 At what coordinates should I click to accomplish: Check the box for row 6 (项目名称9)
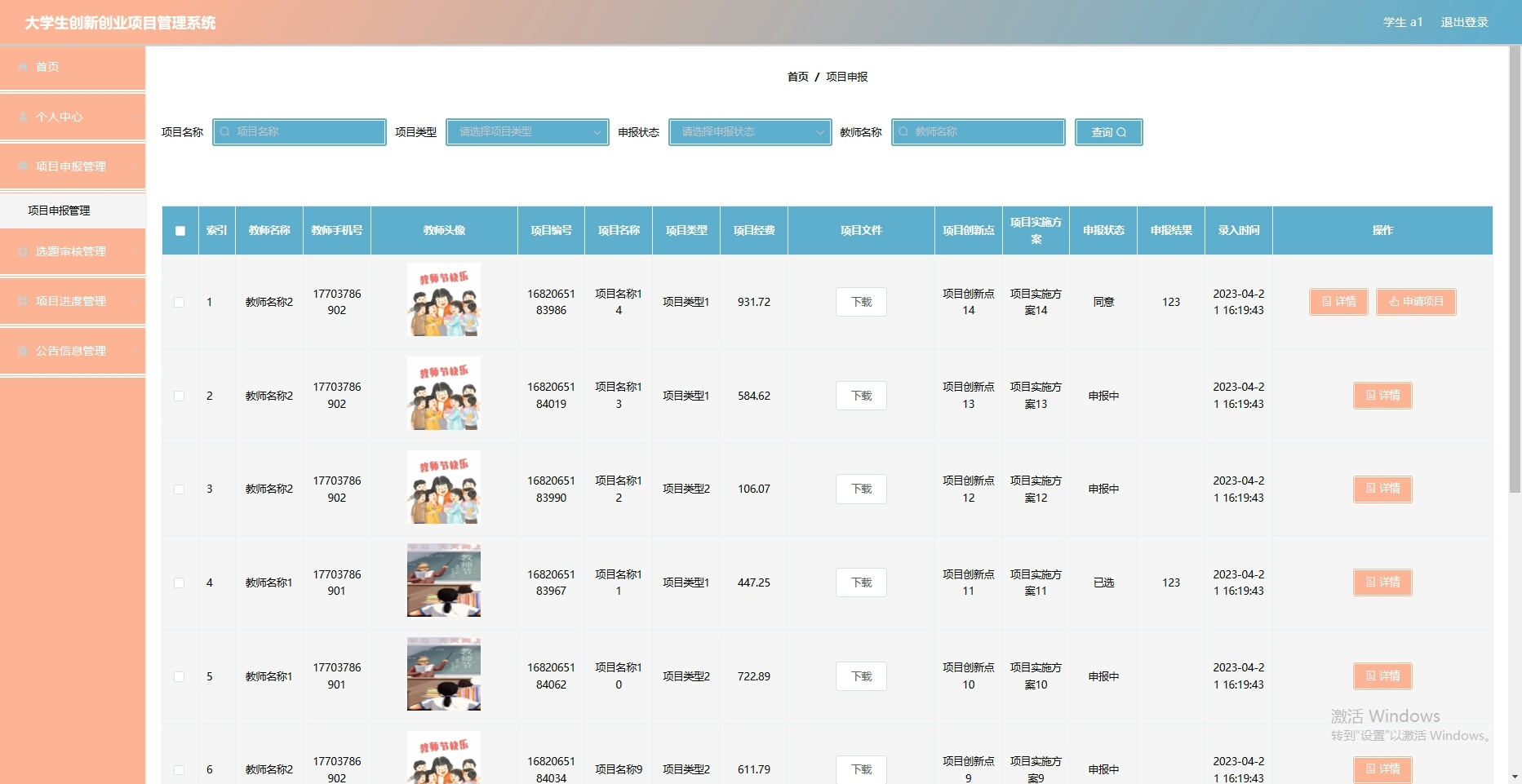point(180,770)
